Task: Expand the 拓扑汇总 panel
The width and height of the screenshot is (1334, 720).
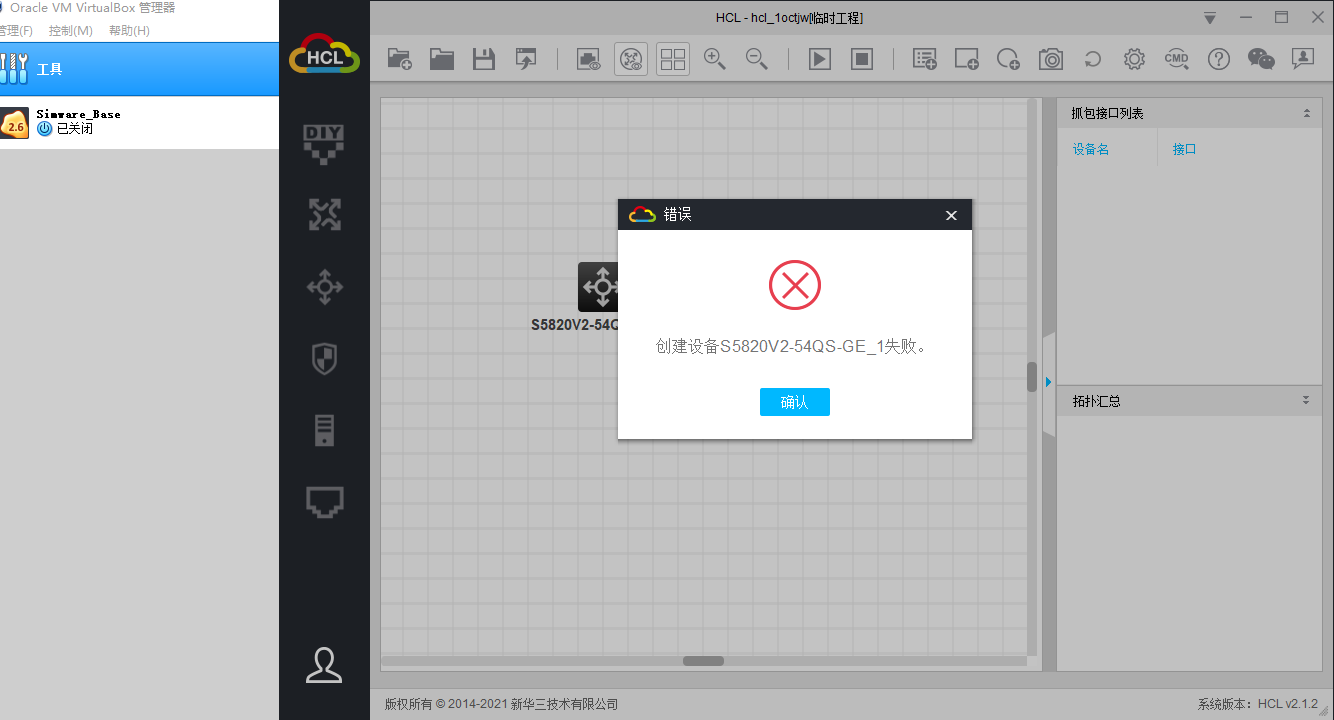Action: tap(1306, 400)
